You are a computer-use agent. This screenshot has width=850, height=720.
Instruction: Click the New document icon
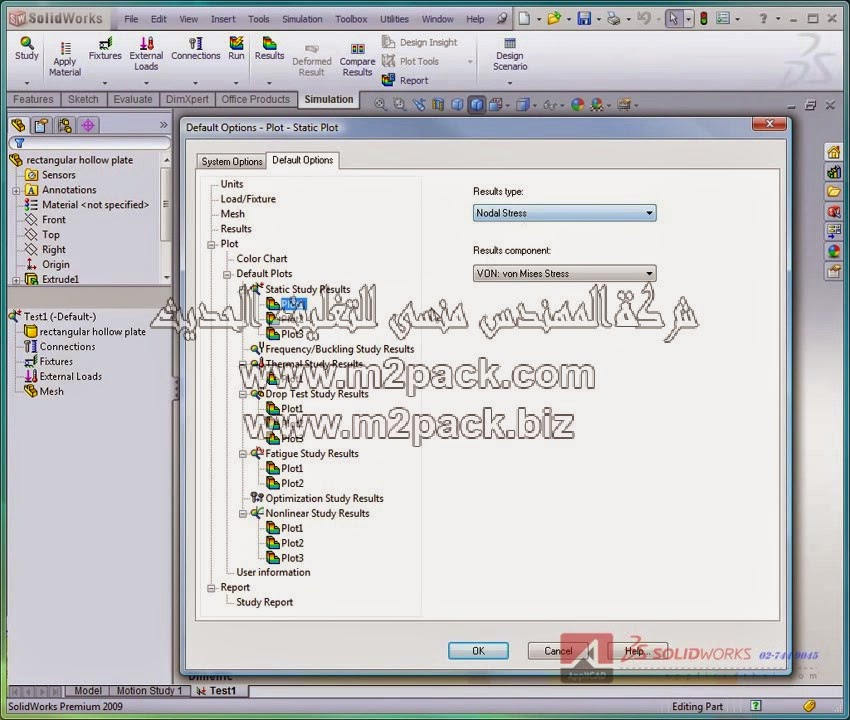tap(524, 19)
